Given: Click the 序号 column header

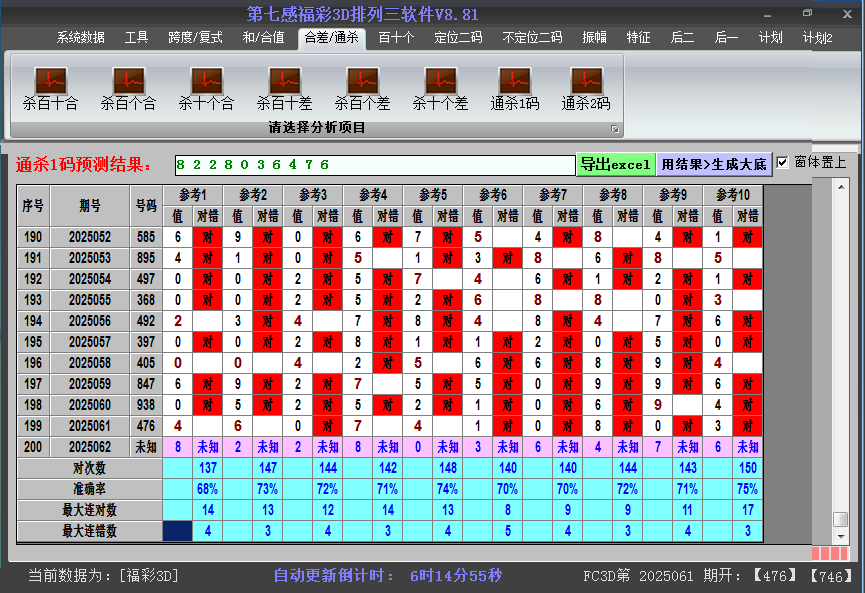Looking at the screenshot, I should (33, 206).
